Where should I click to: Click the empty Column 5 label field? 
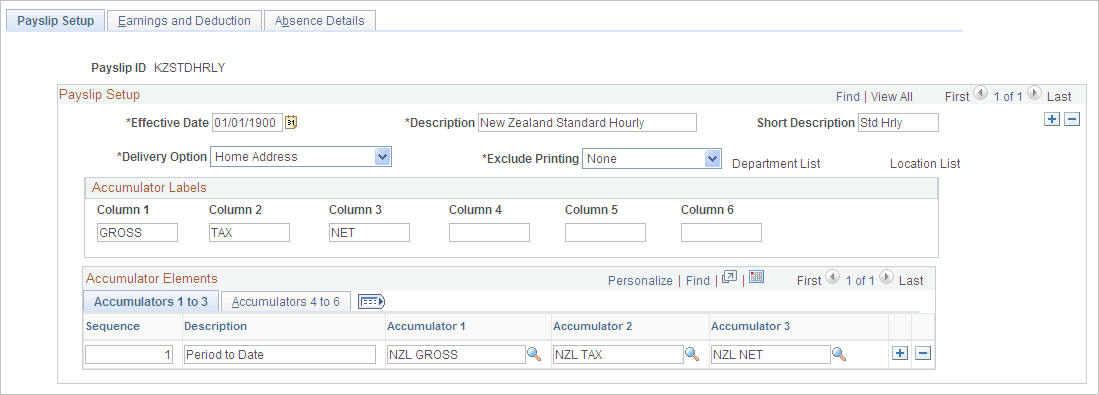(606, 233)
